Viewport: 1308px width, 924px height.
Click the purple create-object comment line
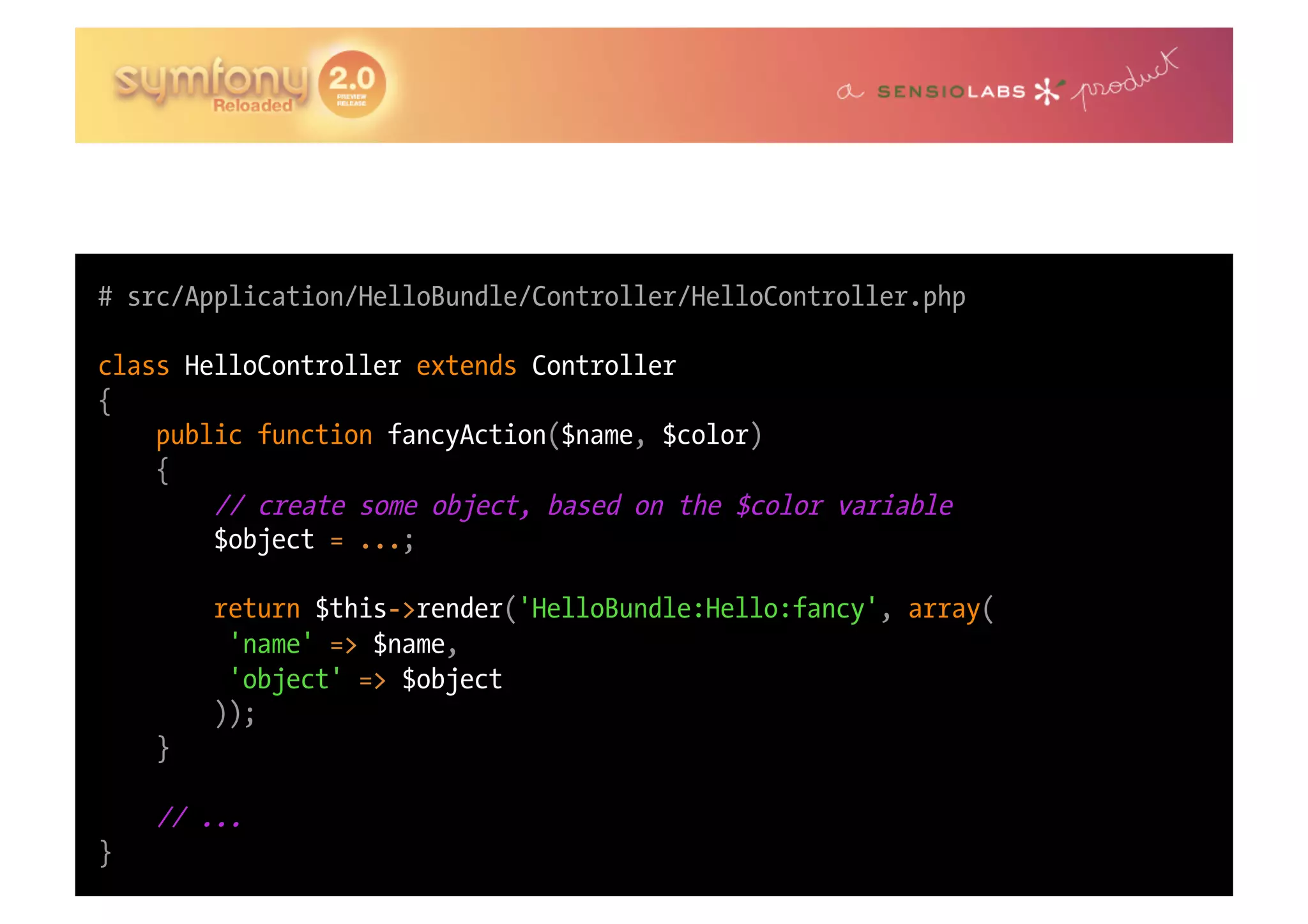[583, 506]
